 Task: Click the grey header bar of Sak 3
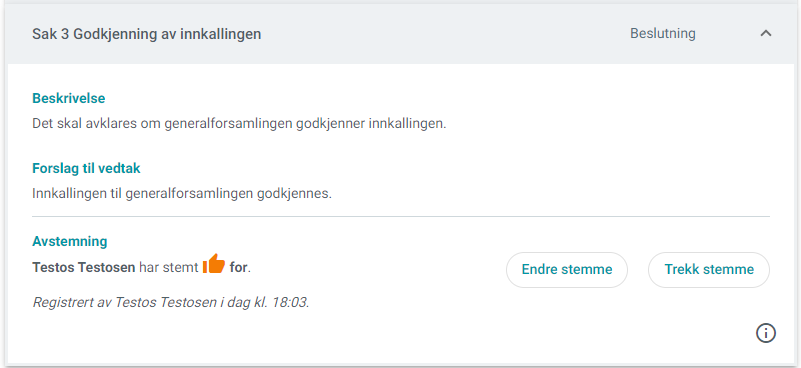coord(400,34)
